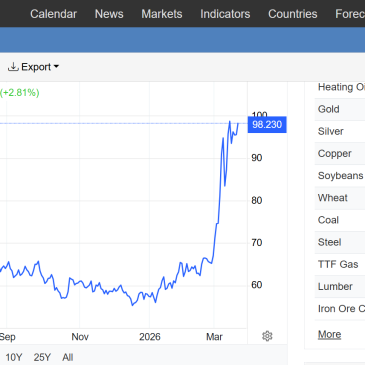Image resolution: width=365 pixels, height=365 pixels.
Task: Click the 2026 x-axis label
Action: click(x=150, y=337)
